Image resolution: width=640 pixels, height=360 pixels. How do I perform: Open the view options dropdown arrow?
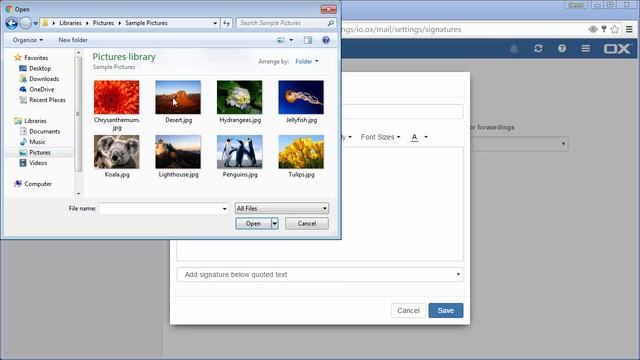[x=291, y=40]
